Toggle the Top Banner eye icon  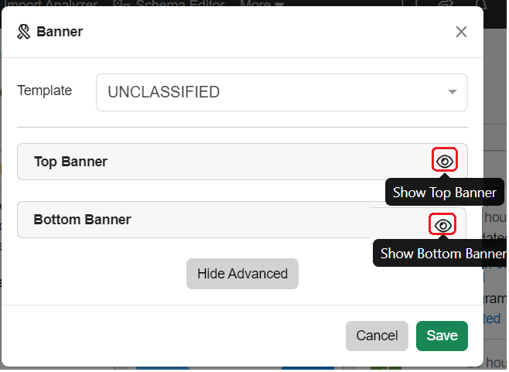(x=444, y=161)
